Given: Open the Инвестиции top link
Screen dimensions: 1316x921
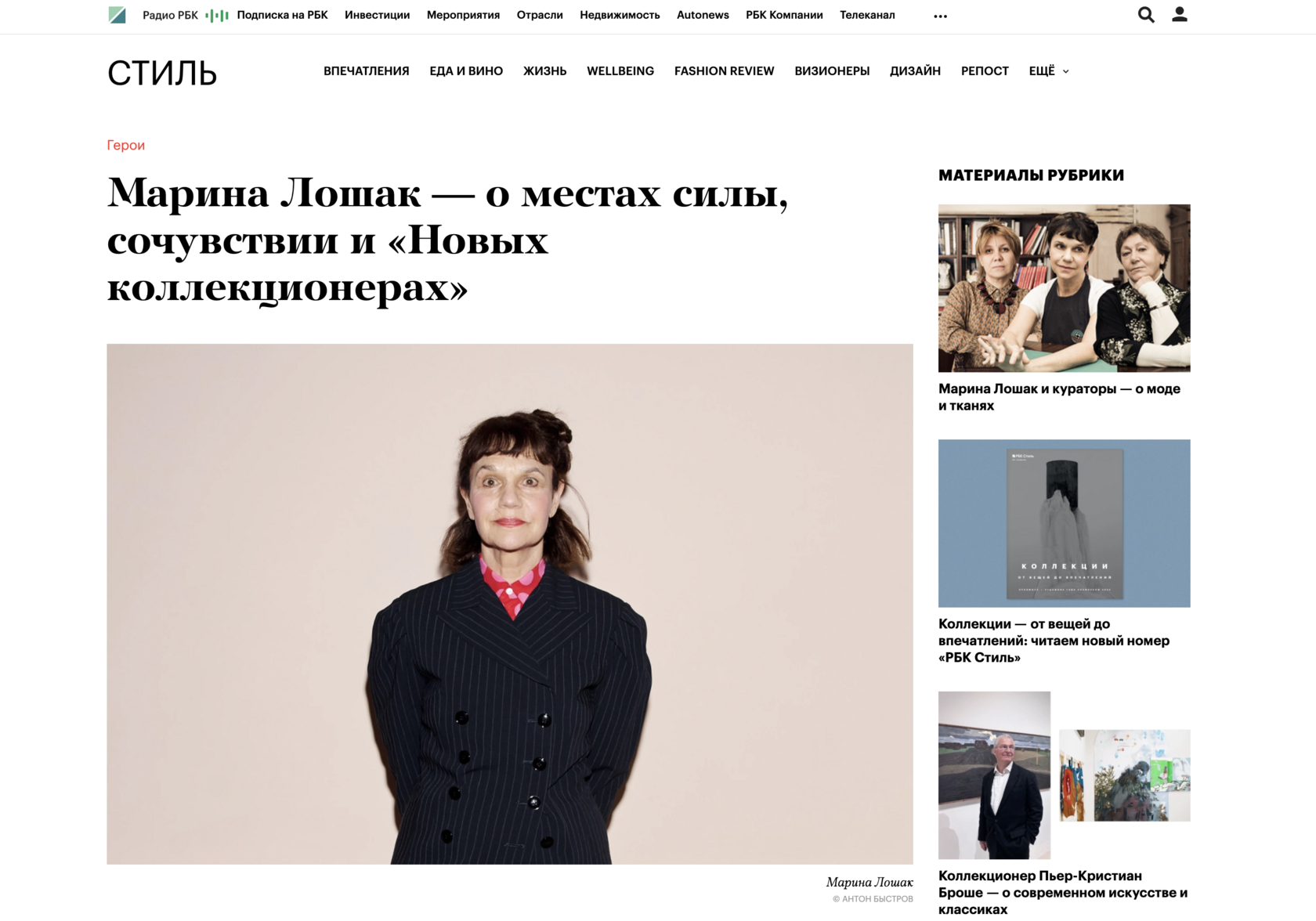Looking at the screenshot, I should pyautogui.click(x=377, y=15).
